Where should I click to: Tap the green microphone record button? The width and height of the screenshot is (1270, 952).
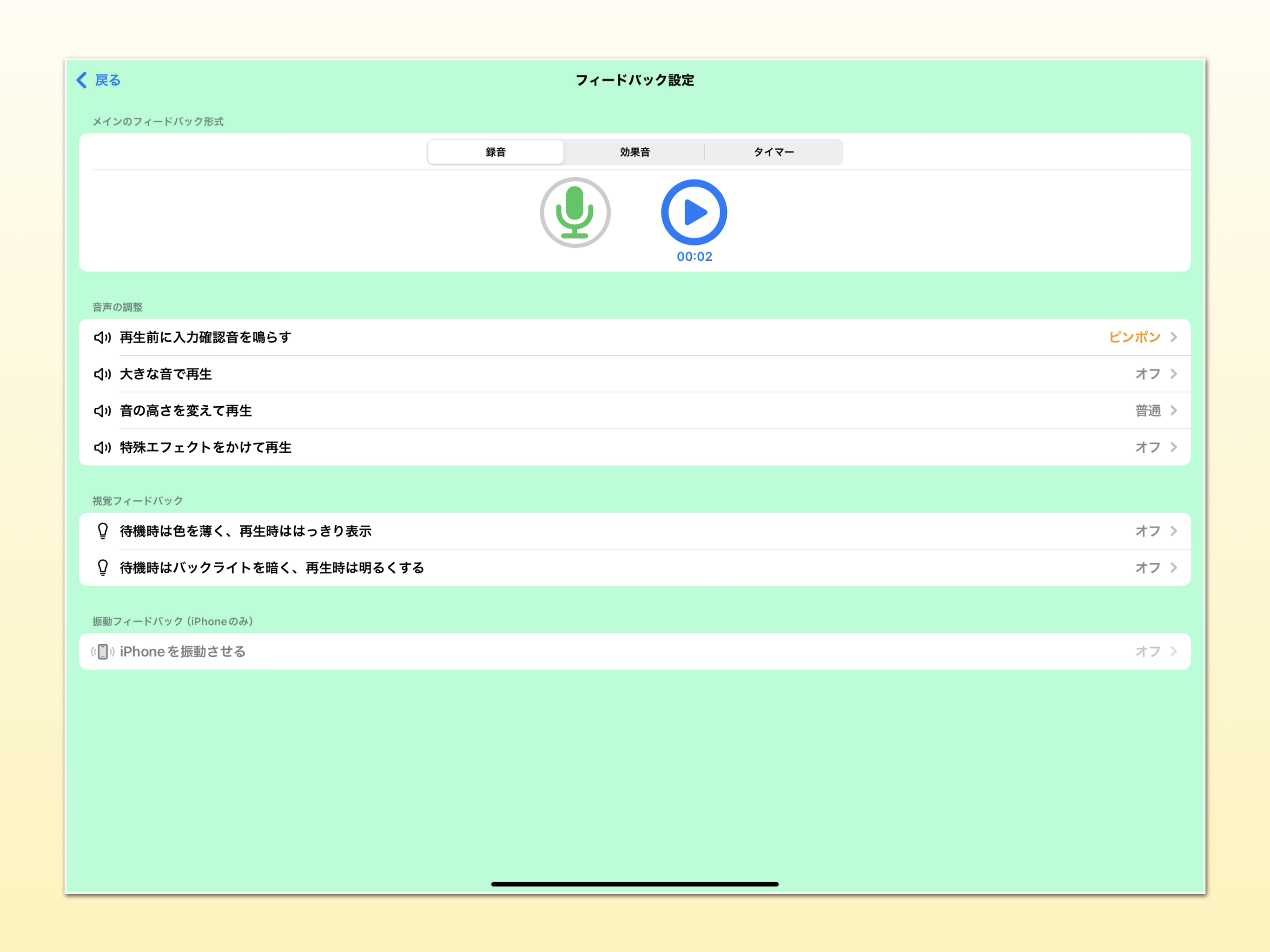pos(575,212)
